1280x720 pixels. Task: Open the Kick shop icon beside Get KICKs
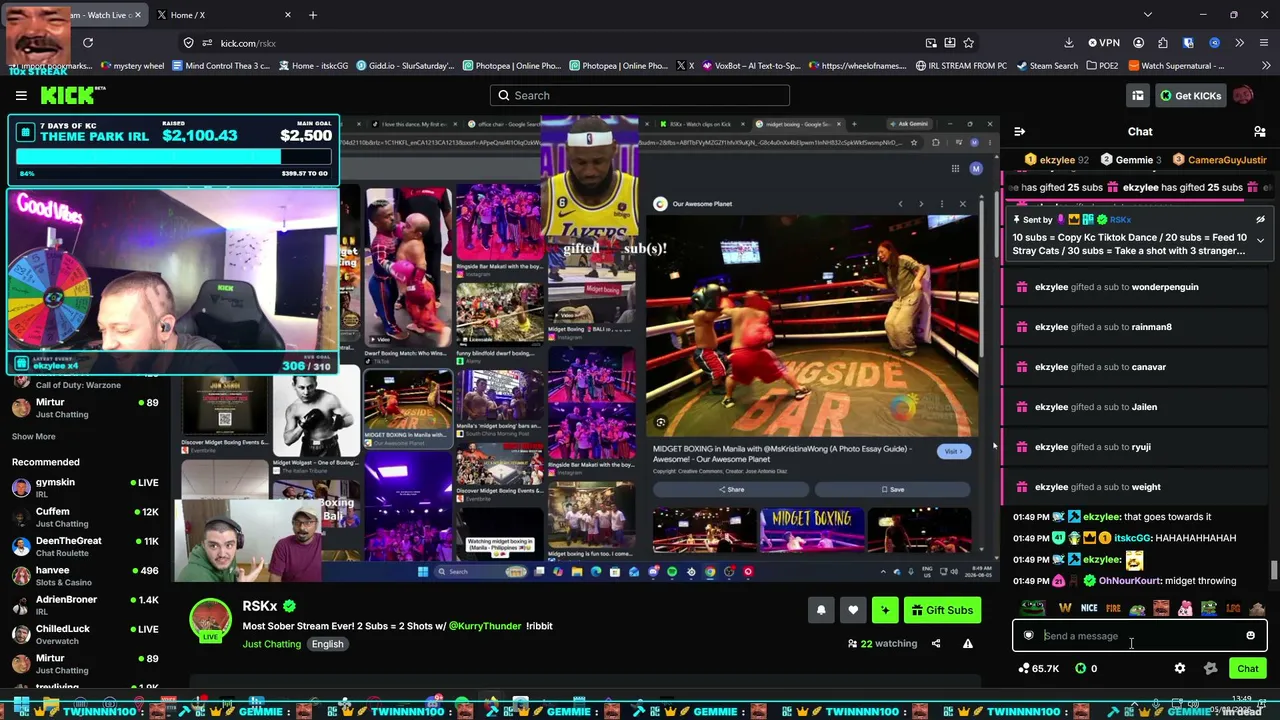tap(1138, 95)
